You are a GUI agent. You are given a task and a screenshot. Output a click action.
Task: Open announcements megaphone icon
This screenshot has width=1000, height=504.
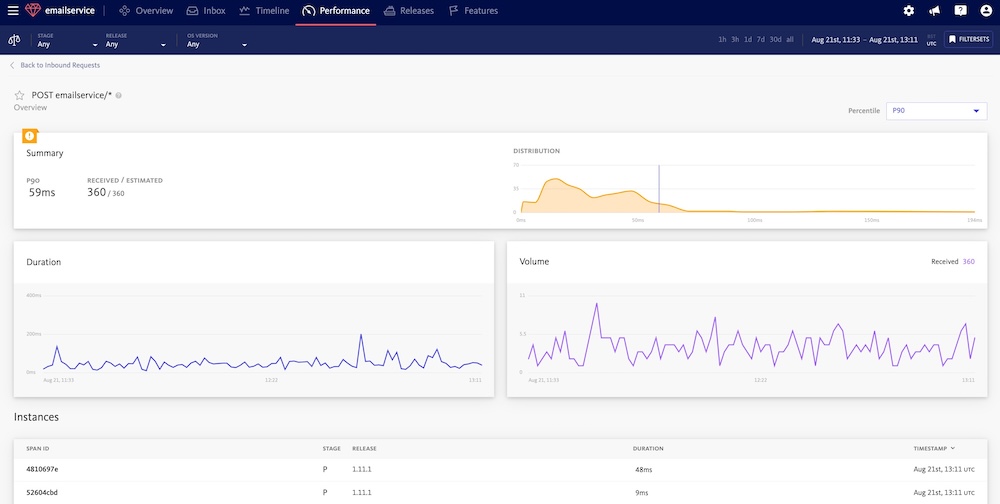(934, 11)
